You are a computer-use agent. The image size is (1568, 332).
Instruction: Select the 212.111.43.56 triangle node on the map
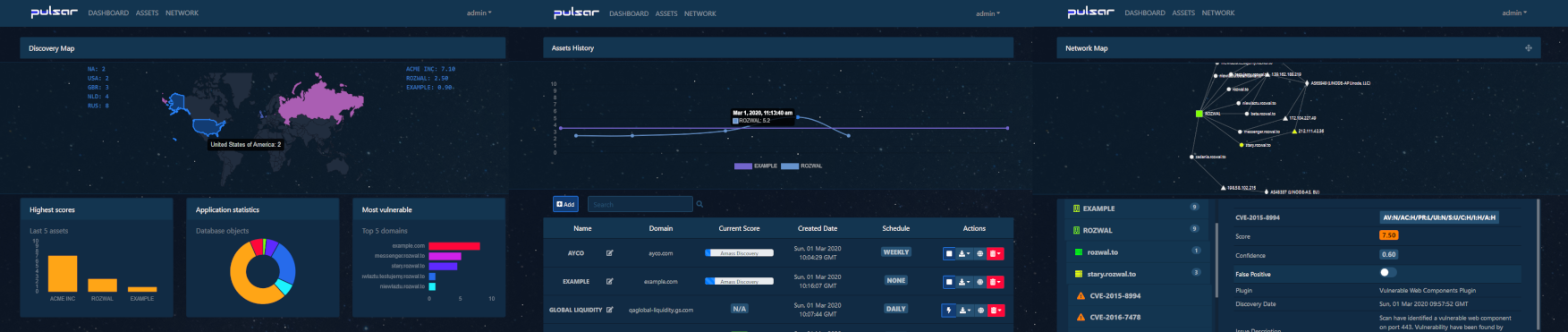(x=1293, y=132)
